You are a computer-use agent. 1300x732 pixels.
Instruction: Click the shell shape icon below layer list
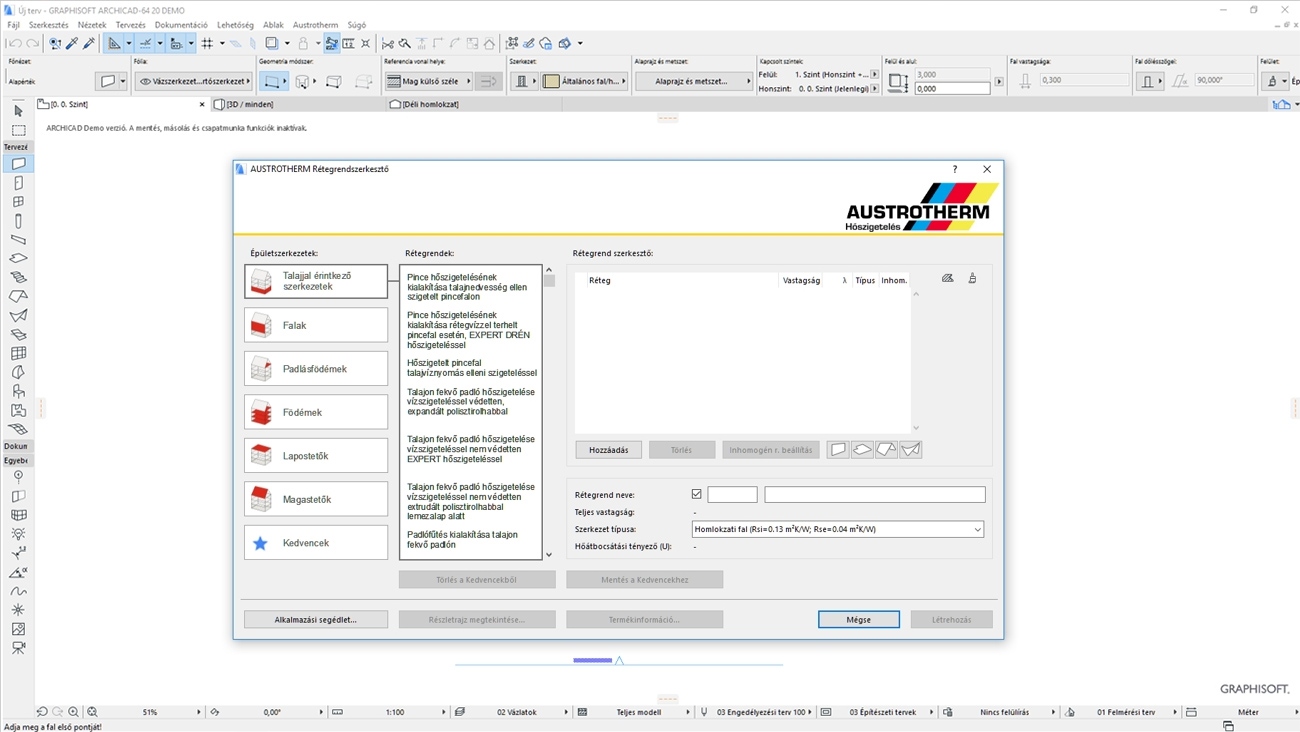910,450
